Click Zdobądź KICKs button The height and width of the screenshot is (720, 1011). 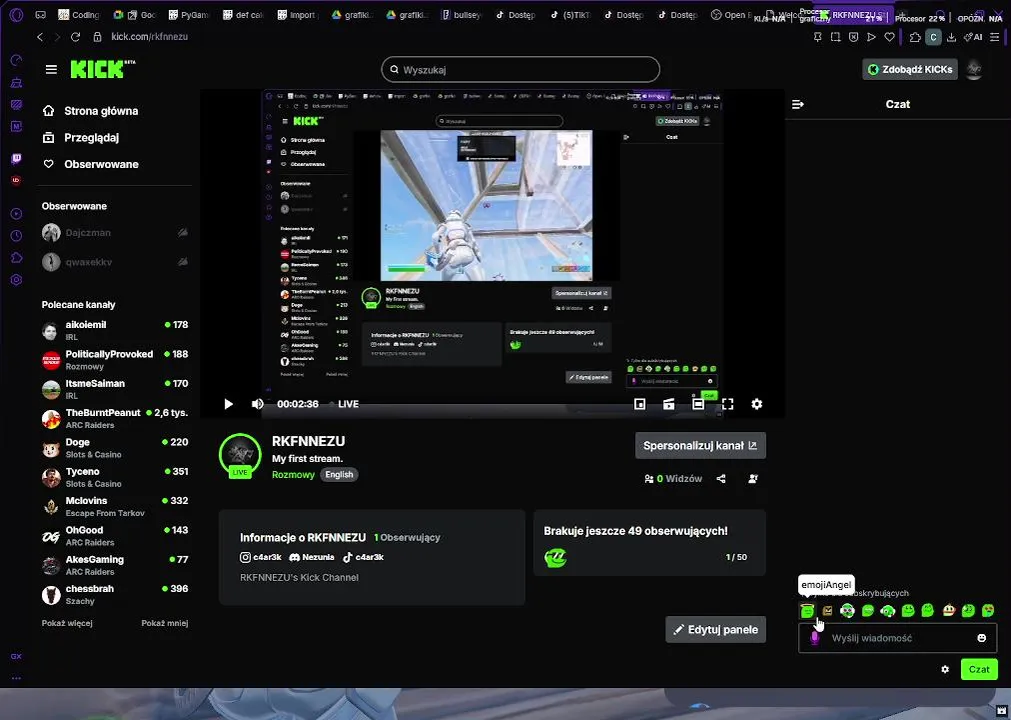(x=910, y=69)
